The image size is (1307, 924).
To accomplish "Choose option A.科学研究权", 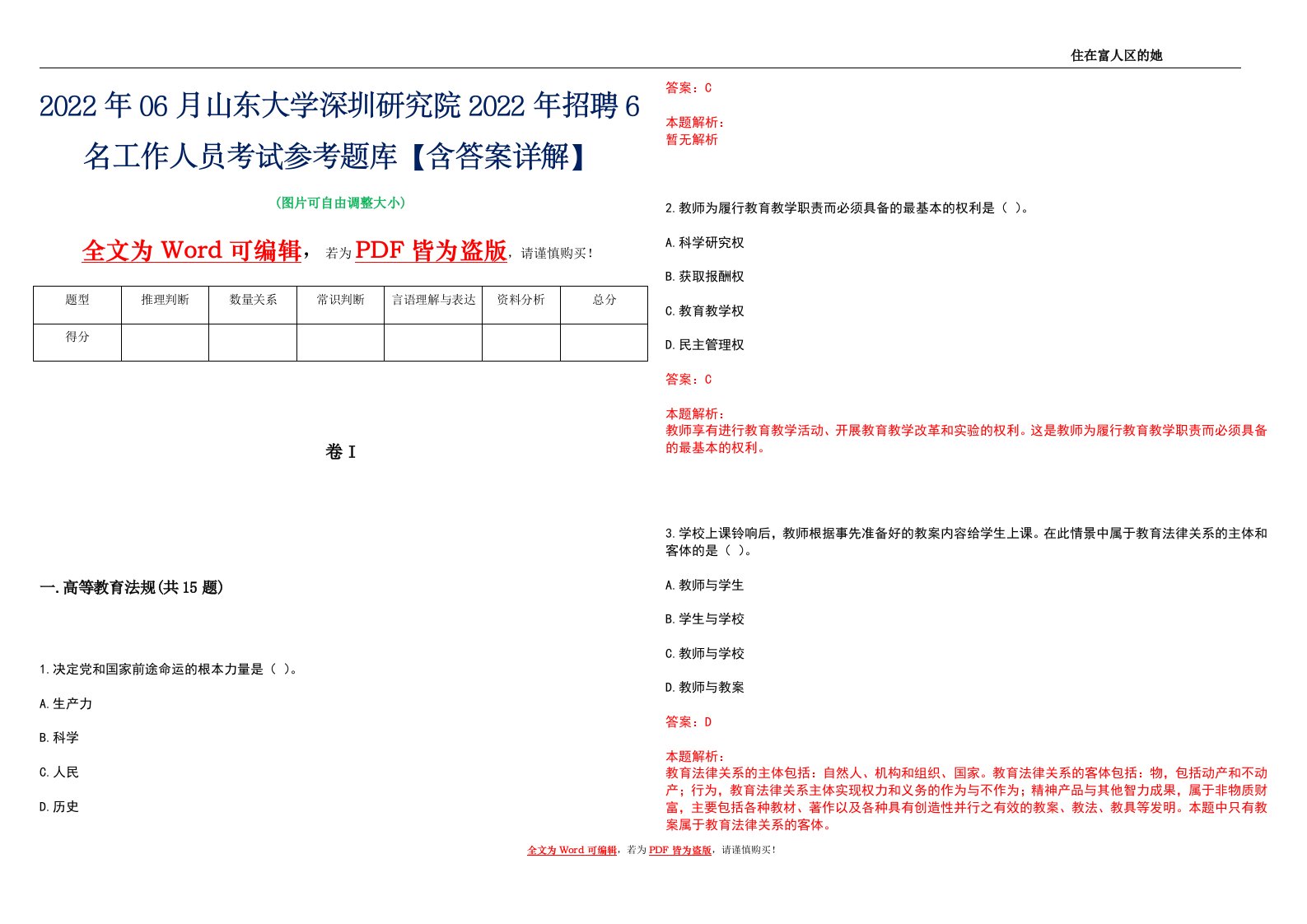I will (705, 243).
